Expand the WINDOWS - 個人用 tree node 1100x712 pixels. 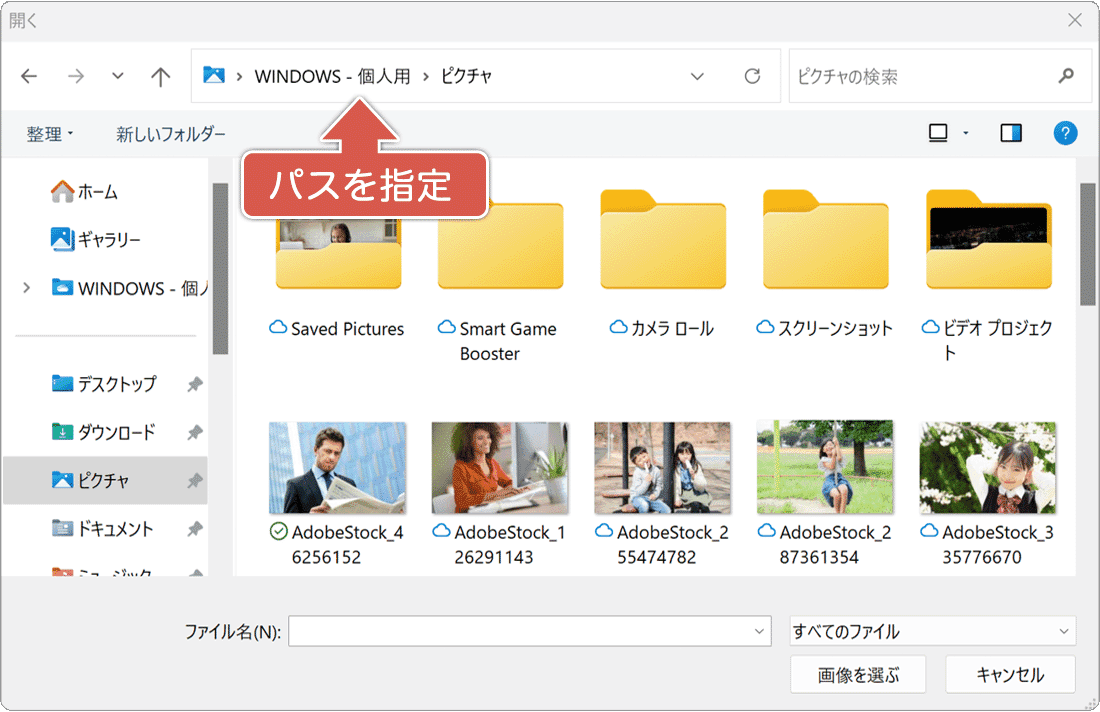(26, 288)
